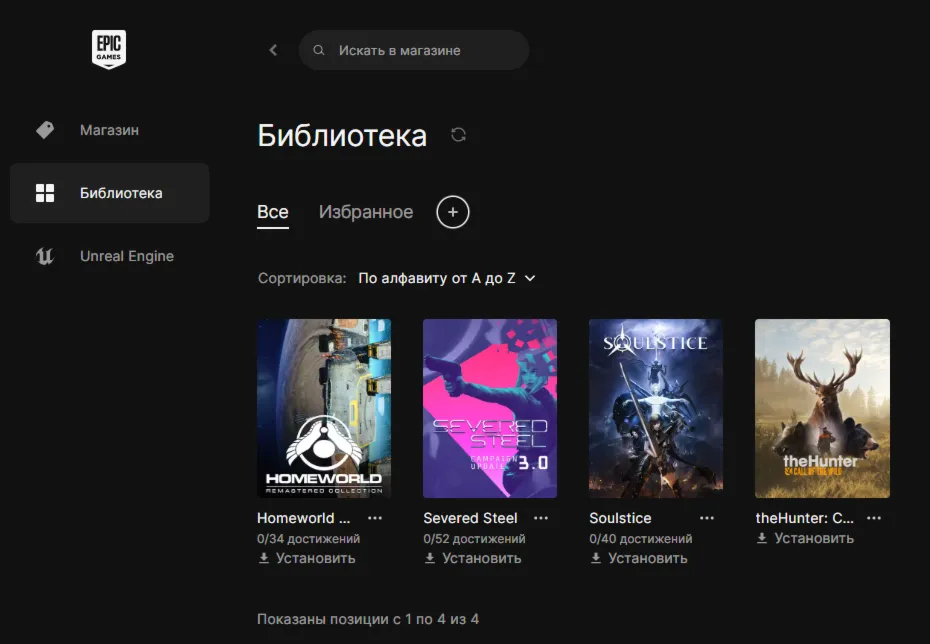930x644 pixels.
Task: Select Библиотека in the sidebar
Action: tap(109, 193)
